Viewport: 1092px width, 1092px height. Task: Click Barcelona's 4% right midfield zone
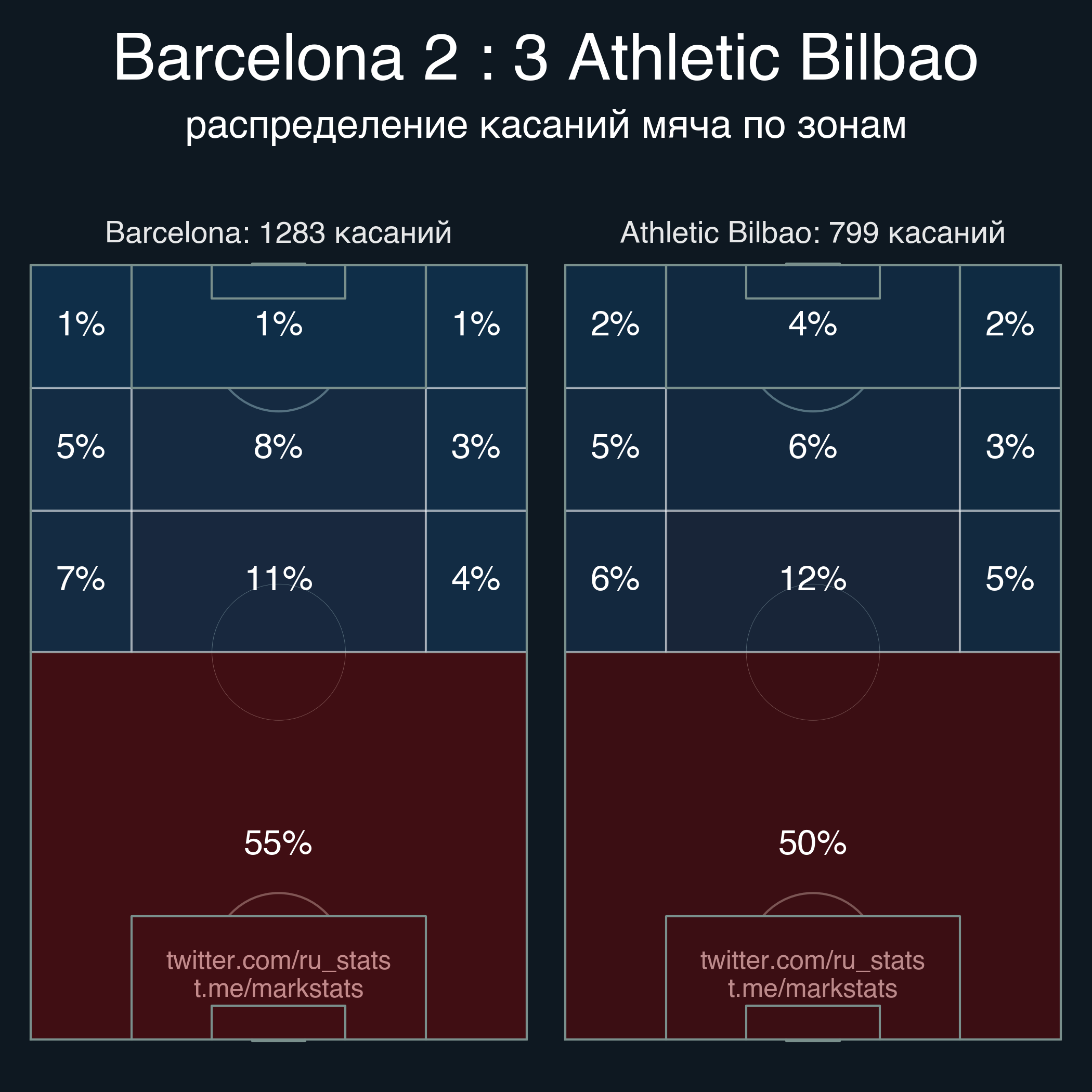click(x=475, y=579)
